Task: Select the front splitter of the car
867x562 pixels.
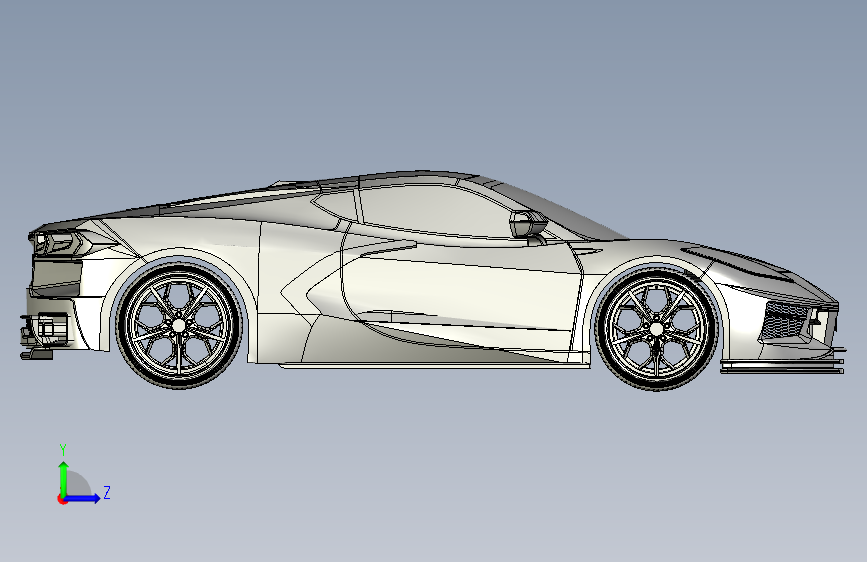Action: (782, 365)
